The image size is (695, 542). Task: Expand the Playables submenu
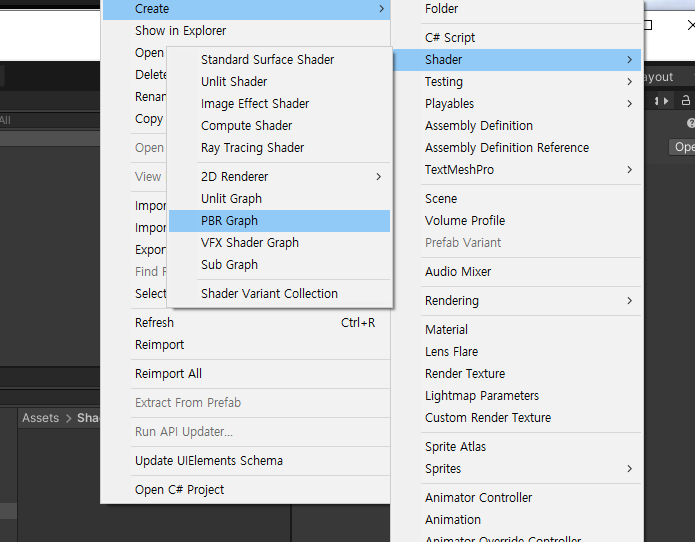(517, 104)
